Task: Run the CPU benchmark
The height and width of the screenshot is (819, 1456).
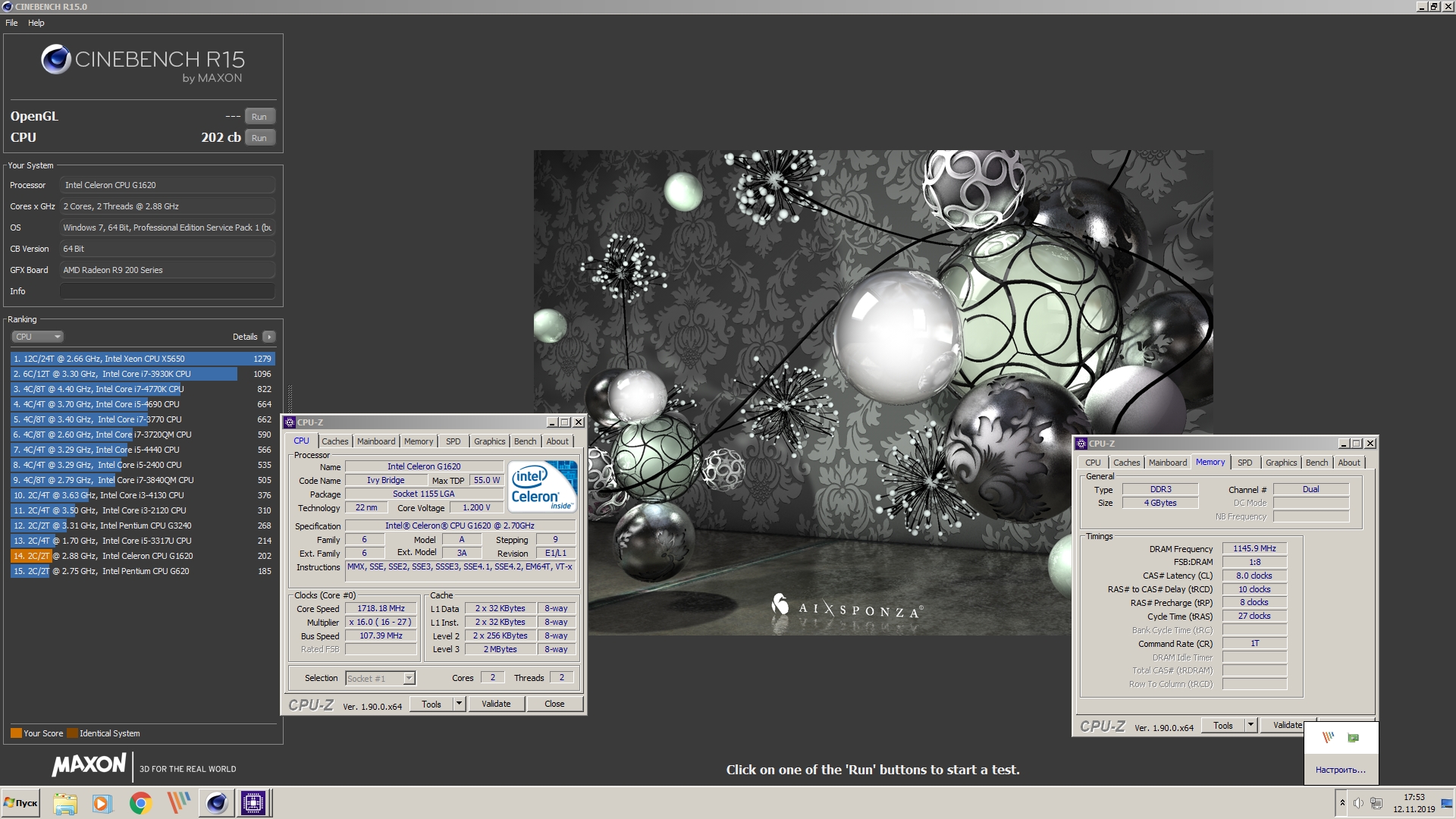Action: click(259, 138)
